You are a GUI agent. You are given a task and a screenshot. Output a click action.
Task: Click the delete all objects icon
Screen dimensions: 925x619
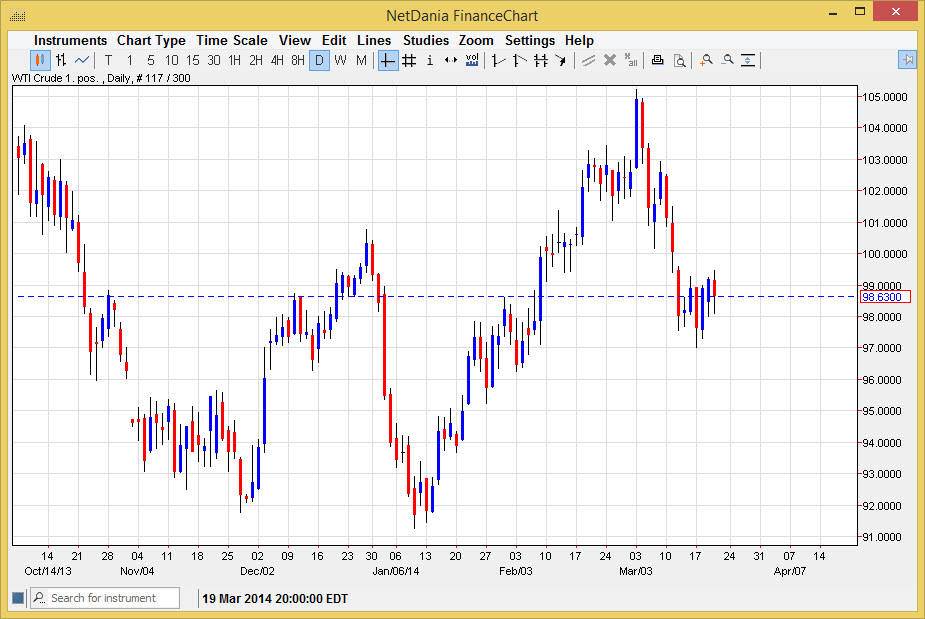(x=630, y=60)
